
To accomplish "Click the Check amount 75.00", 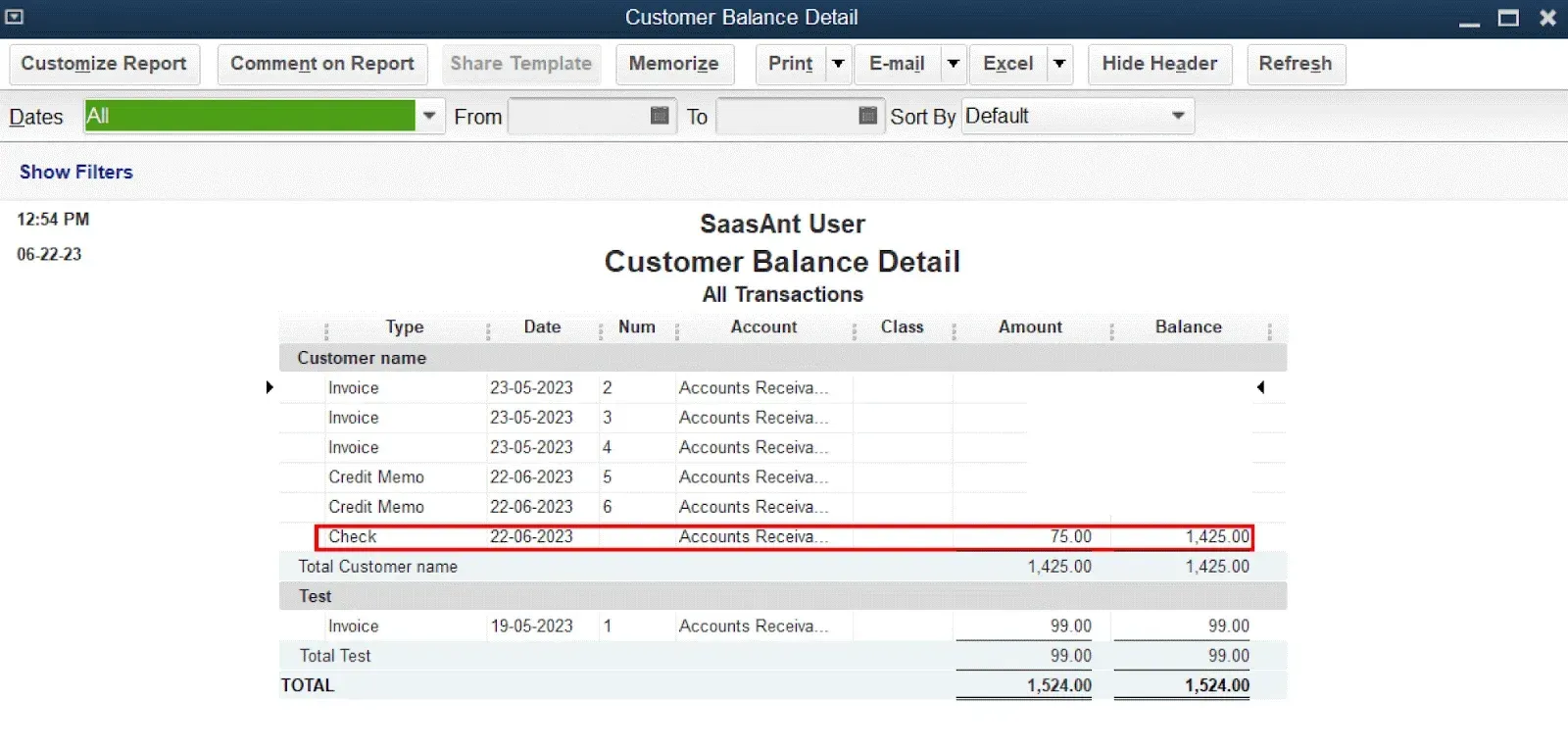I will (1070, 537).
